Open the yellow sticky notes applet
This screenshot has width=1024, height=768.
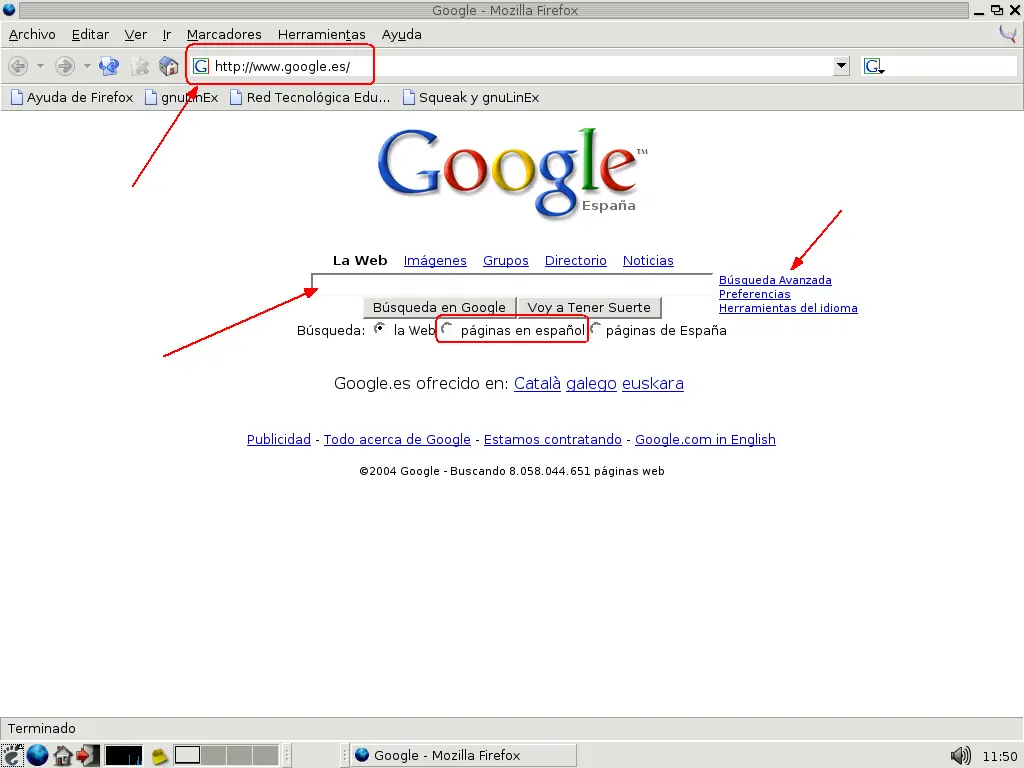pyautogui.click(x=159, y=756)
